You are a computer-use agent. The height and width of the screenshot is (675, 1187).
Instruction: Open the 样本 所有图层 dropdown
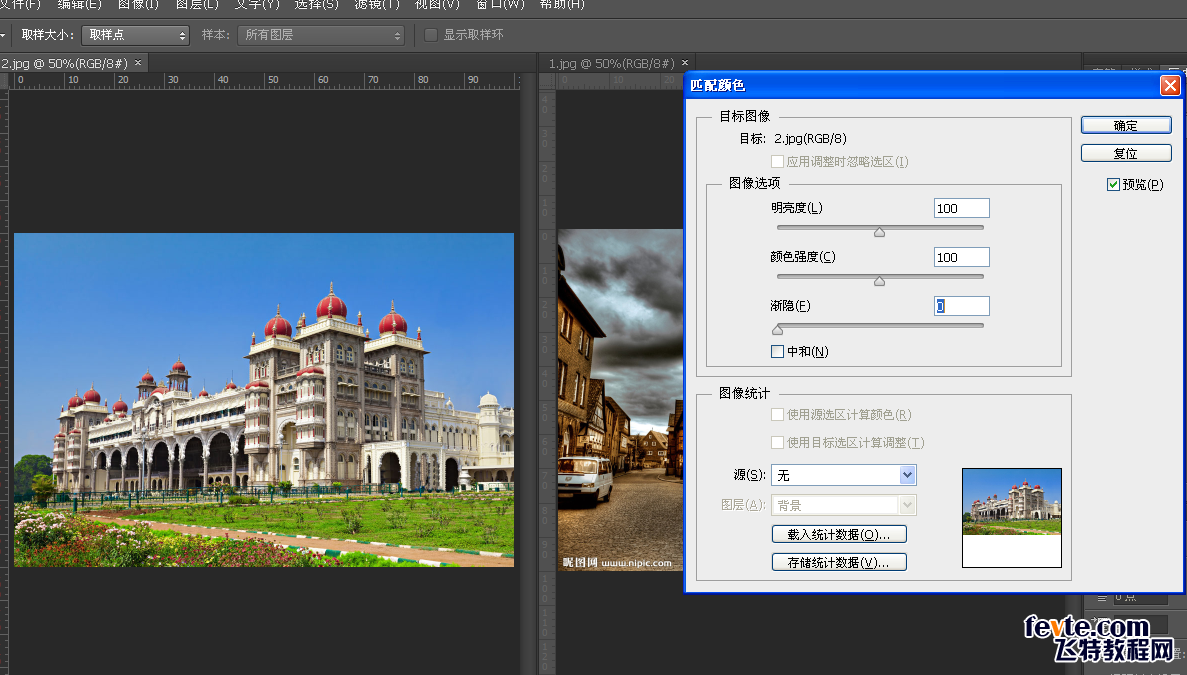coord(321,35)
